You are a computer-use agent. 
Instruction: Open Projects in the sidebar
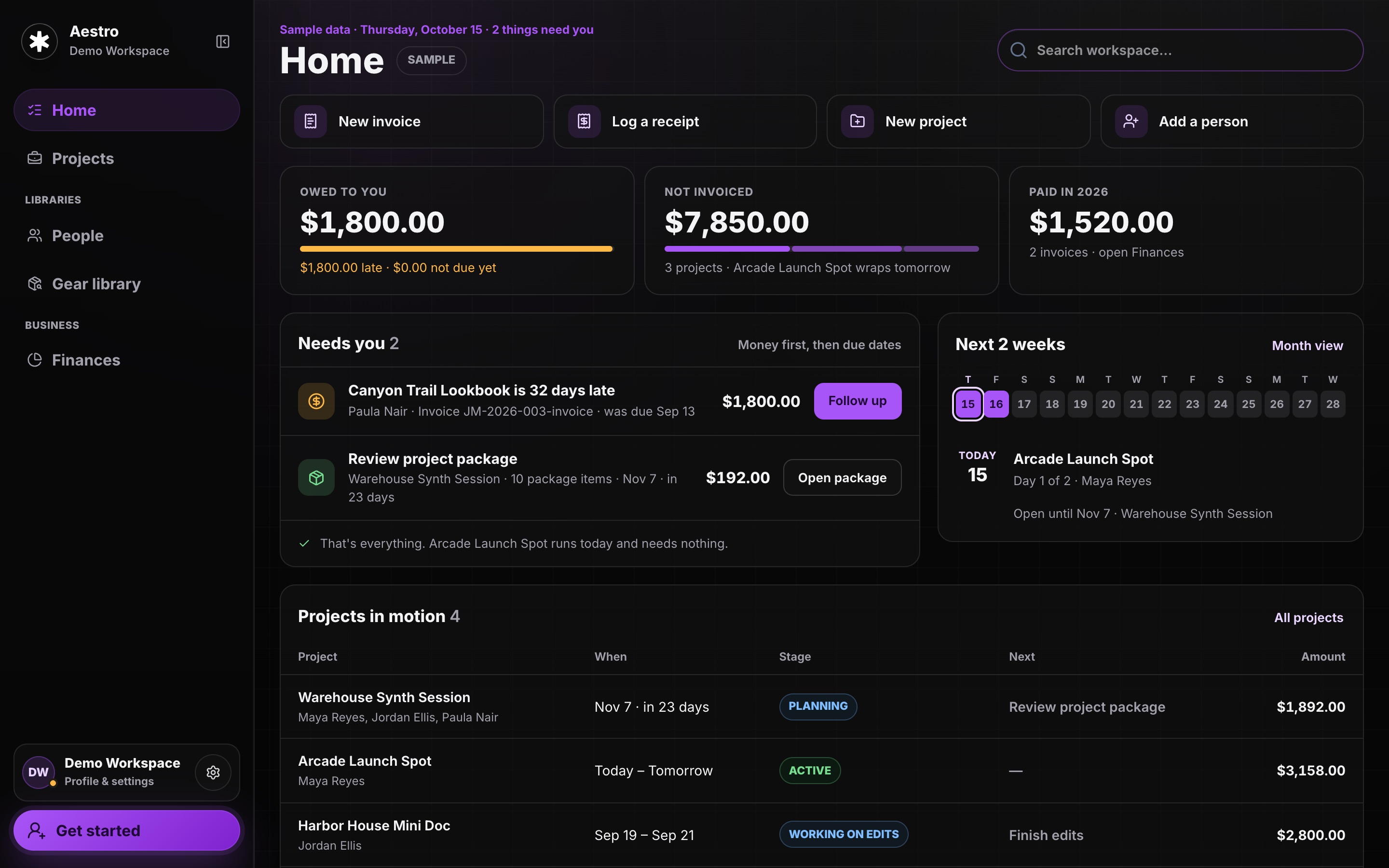click(127, 158)
